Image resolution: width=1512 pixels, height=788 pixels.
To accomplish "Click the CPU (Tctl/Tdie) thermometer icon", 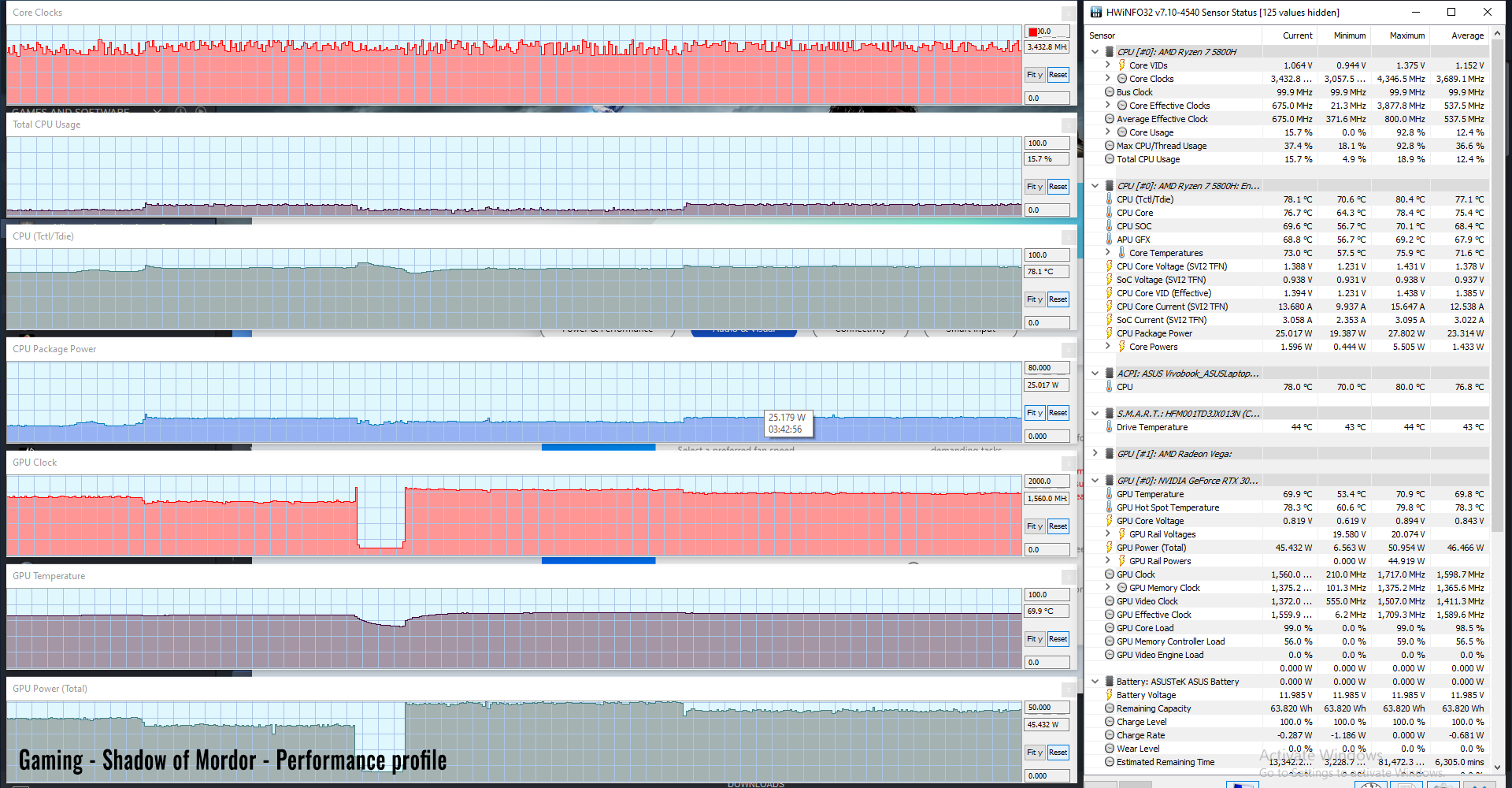I will point(1109,199).
